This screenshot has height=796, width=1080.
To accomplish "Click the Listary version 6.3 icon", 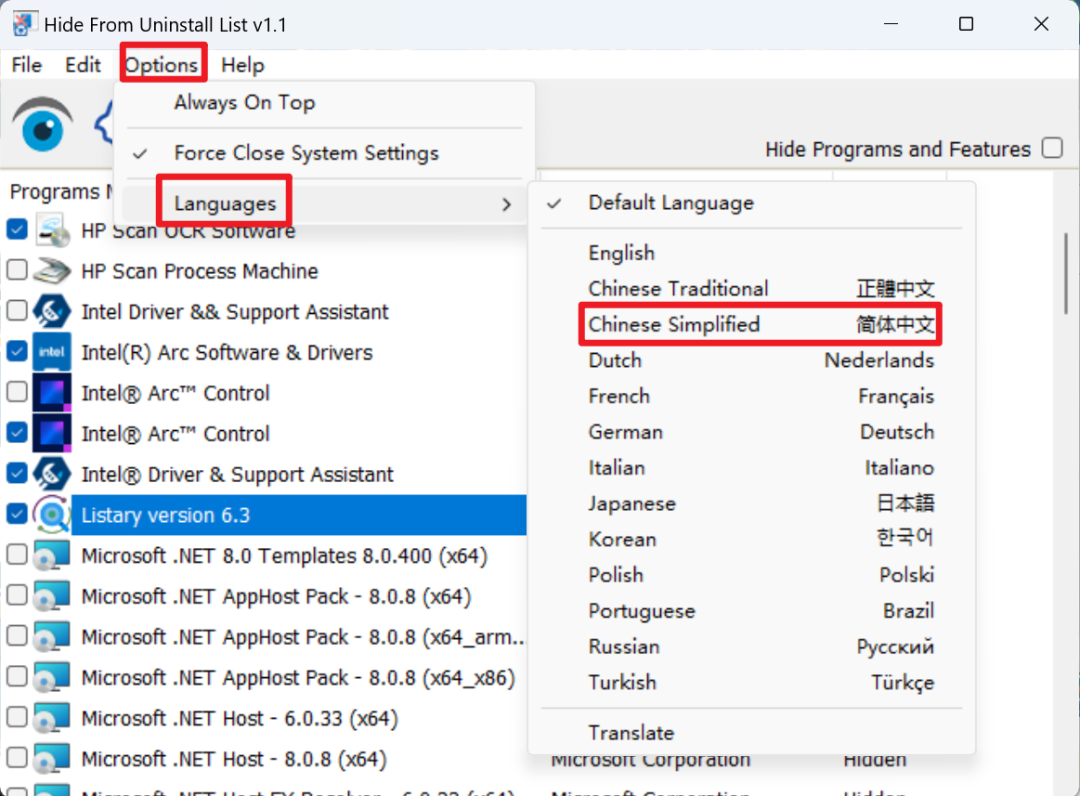I will point(52,515).
